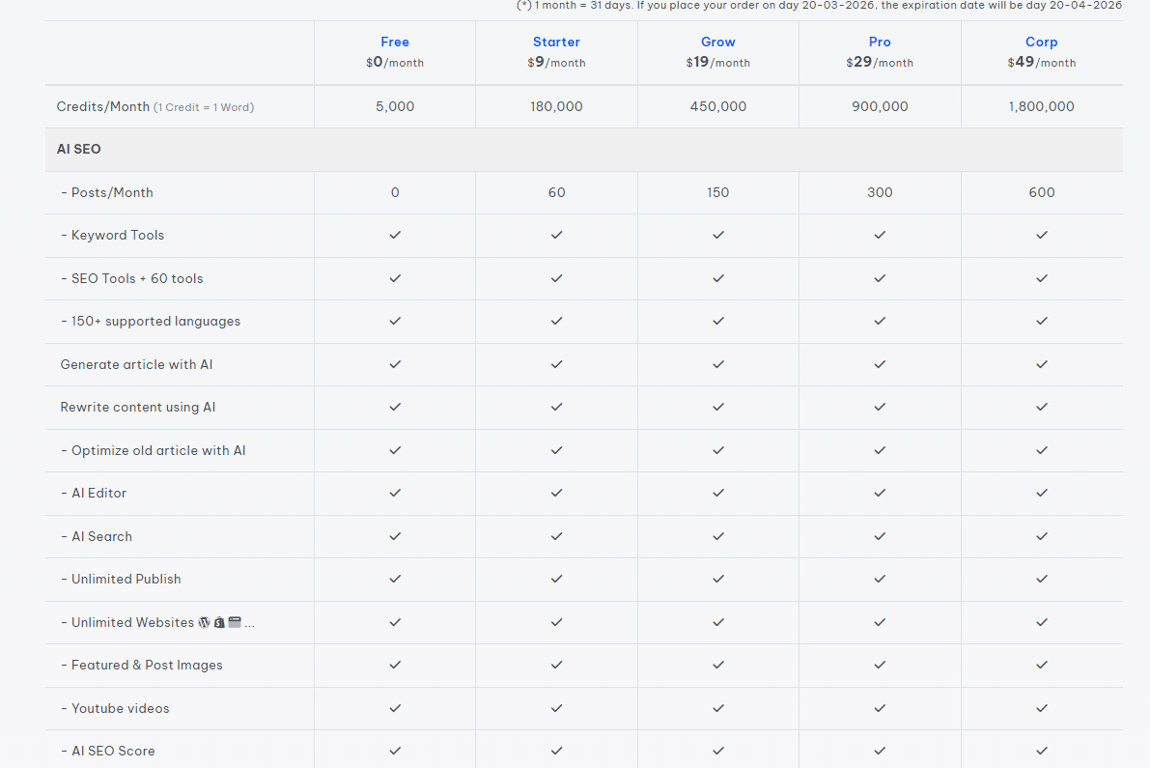This screenshot has width=1150, height=768.
Task: Click the Keyword Tools checkmark under Free
Action: click(x=395, y=235)
